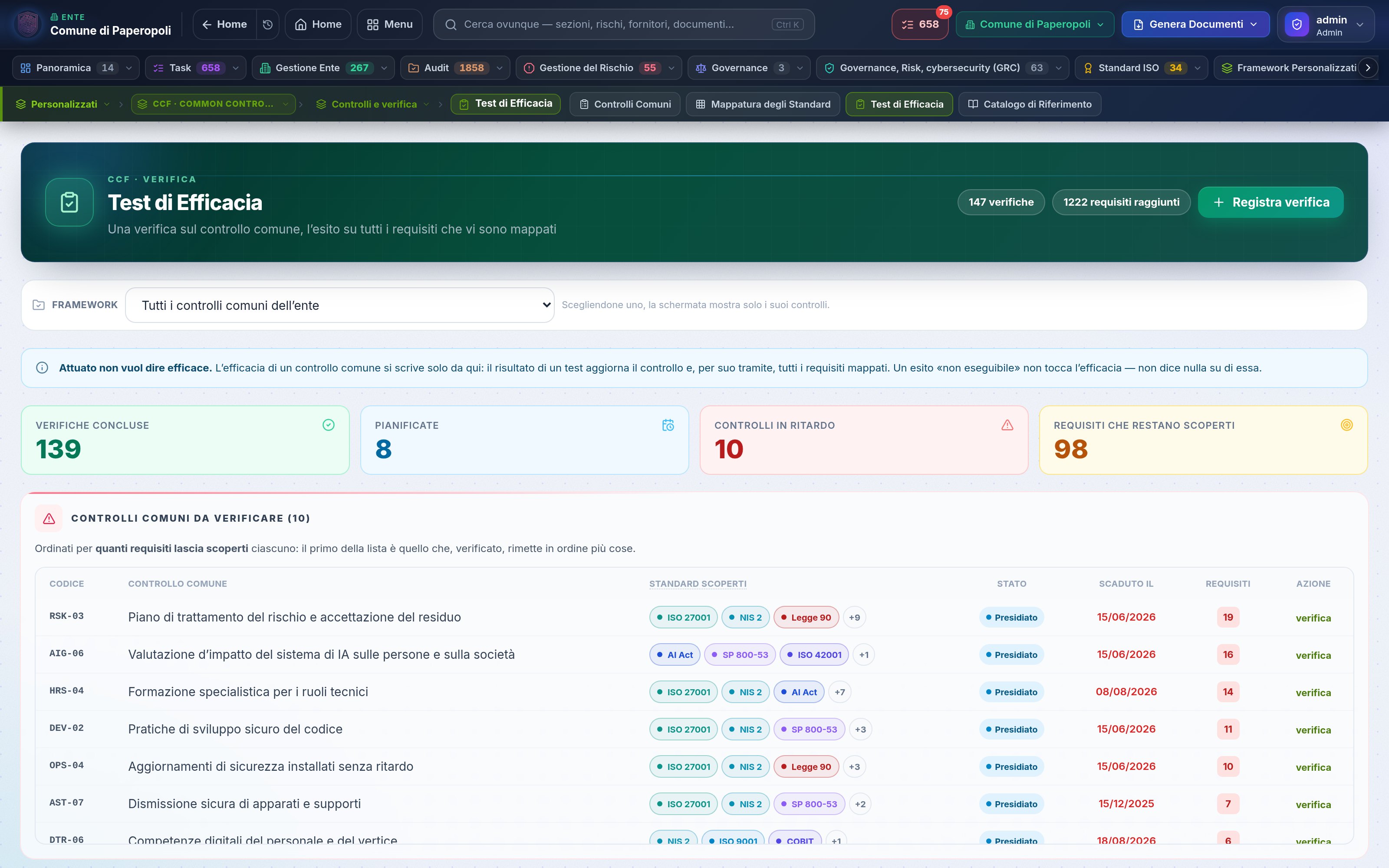Click the Requisiti che restano scoperti target icon
This screenshot has width=1389, height=868.
click(1346, 425)
